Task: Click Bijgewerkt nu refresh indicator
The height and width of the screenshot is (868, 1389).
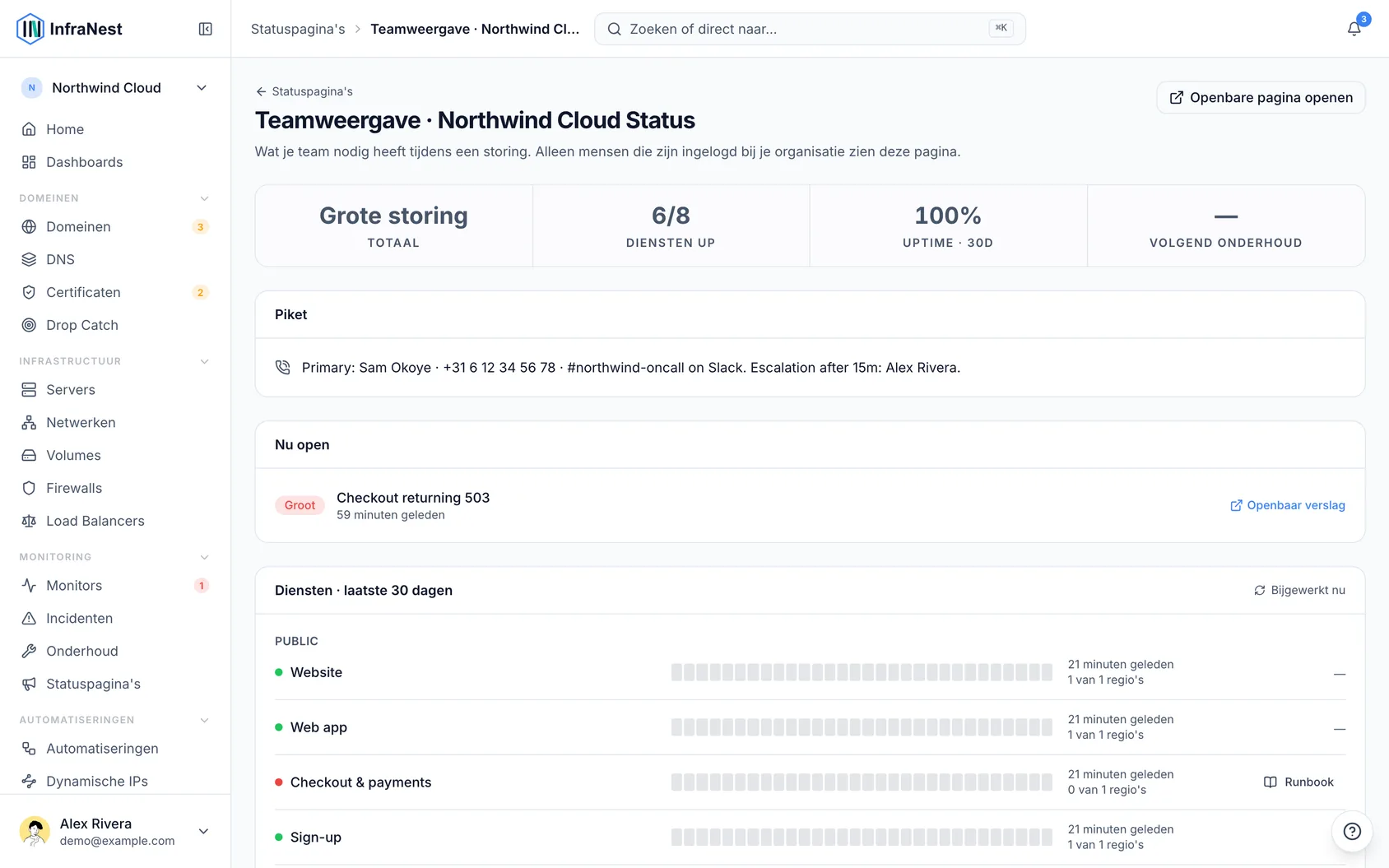Action: [x=1299, y=590]
